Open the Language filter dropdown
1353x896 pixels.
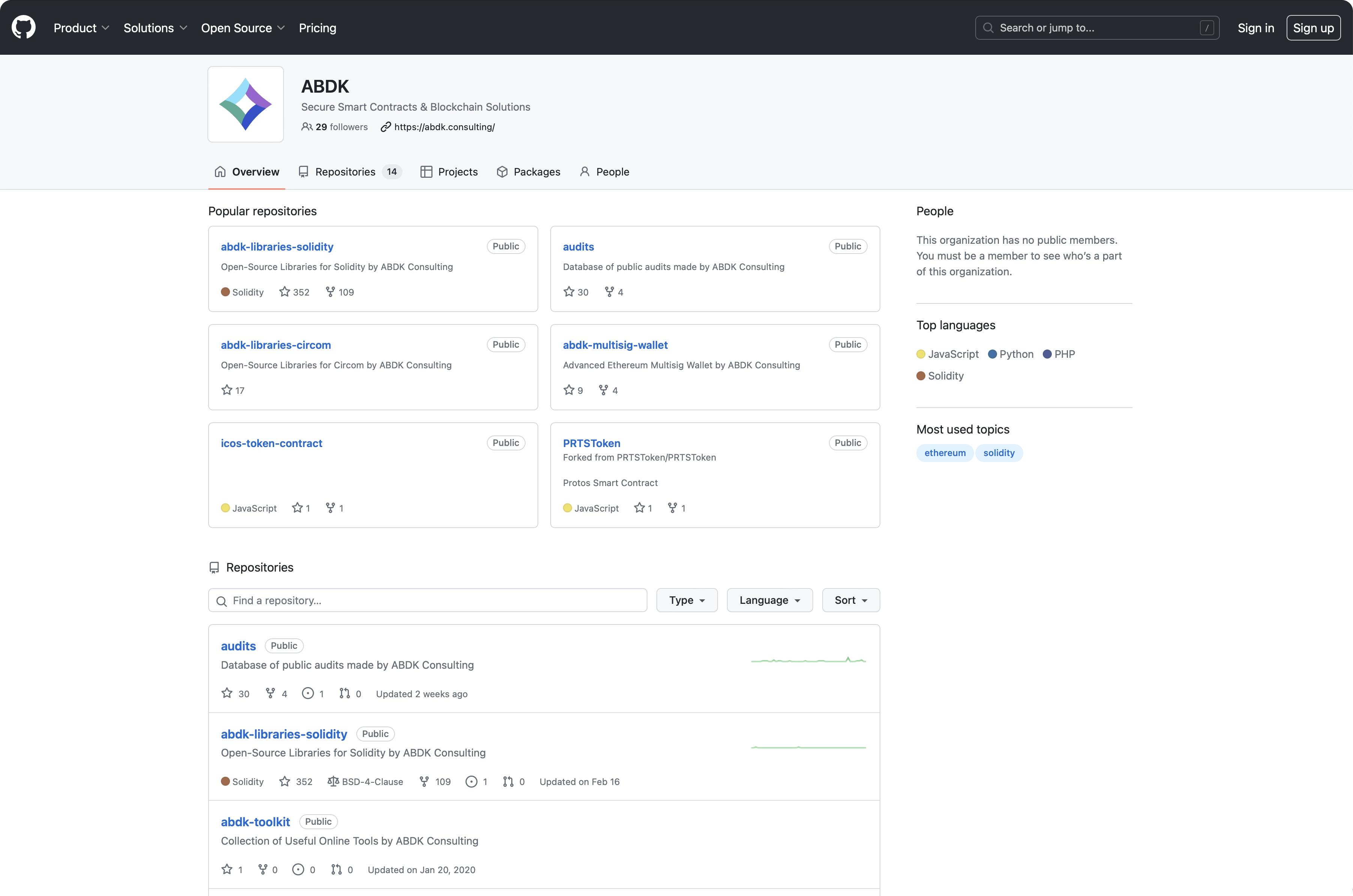tap(770, 600)
